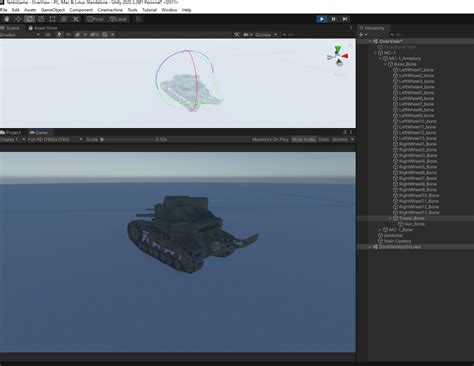
Task: Collapse the OverView scene row
Action: 370,41
